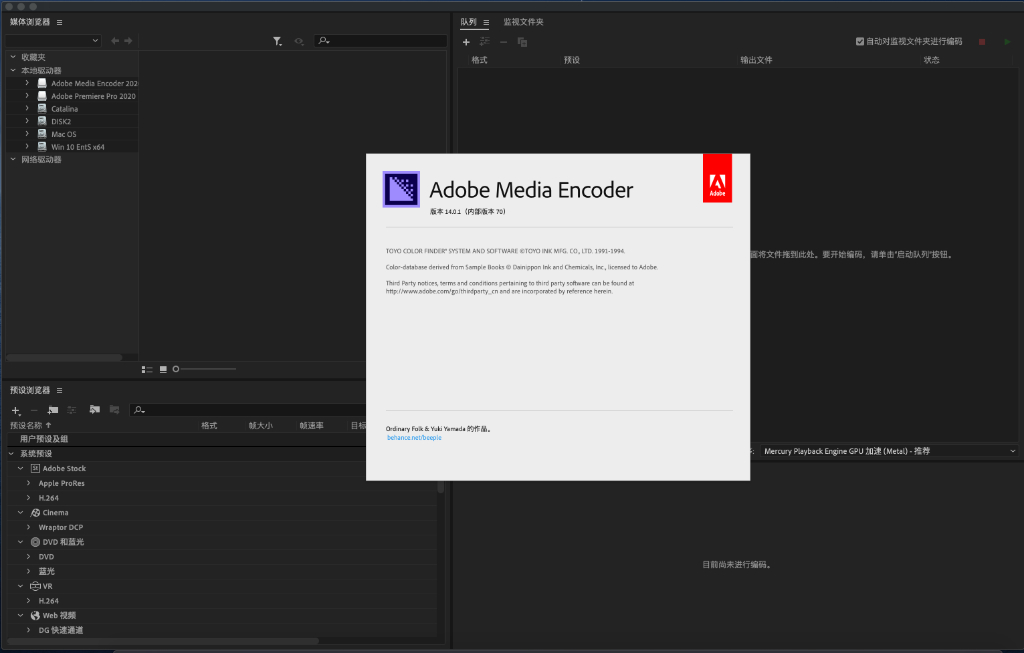Open the behance.net/beeple link in About dialog
Viewport: 1024px width, 653px height.
click(414, 438)
